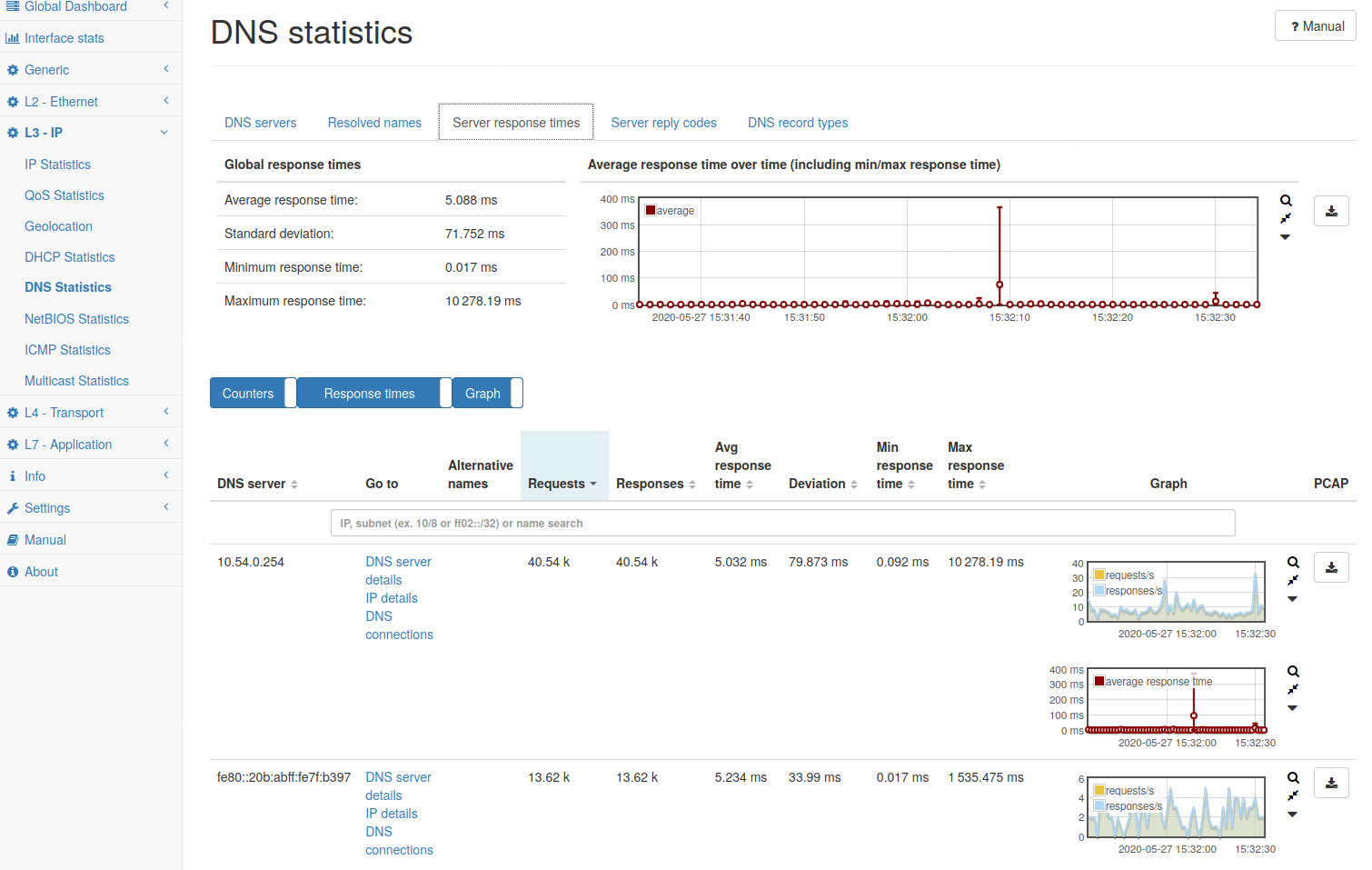Open IP Statistics in the sidebar
The height and width of the screenshot is (870, 1372).
57,165
